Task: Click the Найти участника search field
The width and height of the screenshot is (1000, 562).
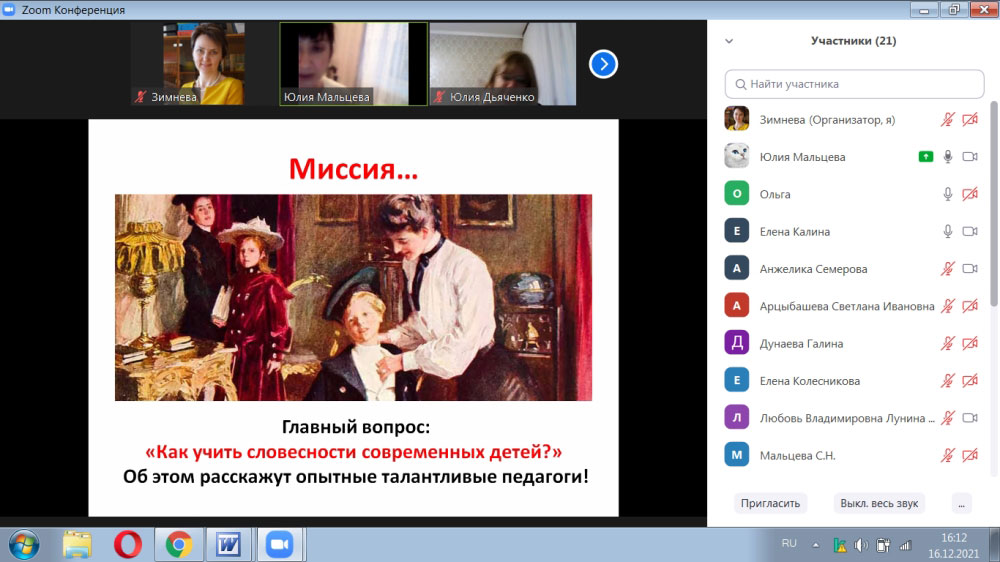Action: [x=855, y=84]
